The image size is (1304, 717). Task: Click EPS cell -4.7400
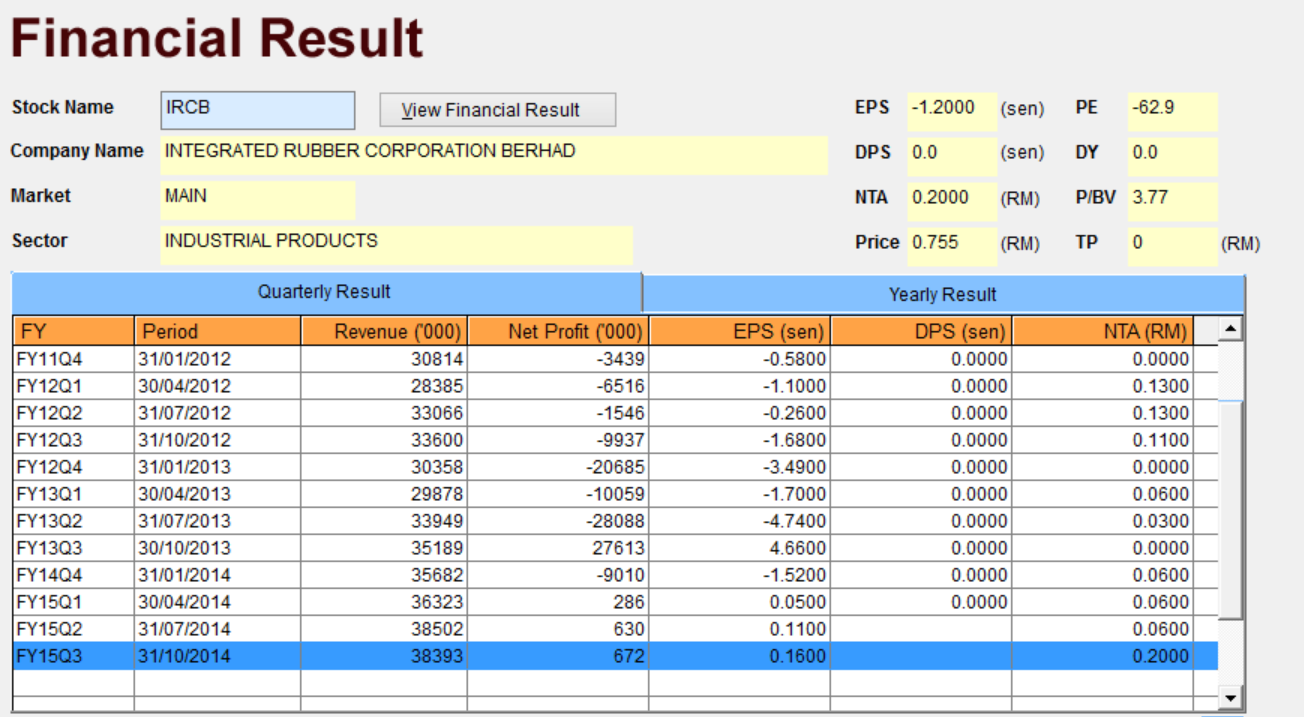click(740, 521)
